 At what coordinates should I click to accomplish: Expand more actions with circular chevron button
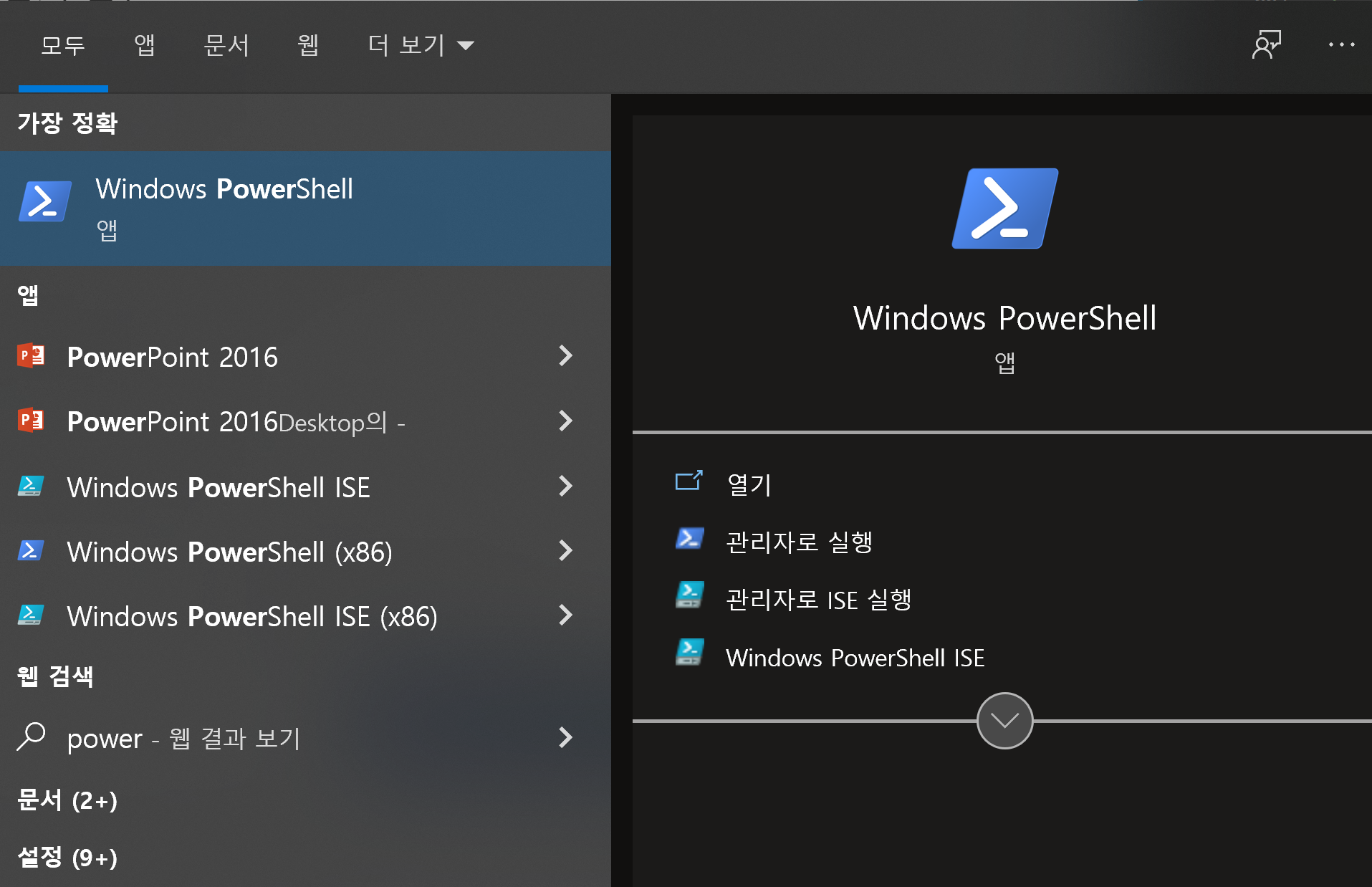(1004, 721)
